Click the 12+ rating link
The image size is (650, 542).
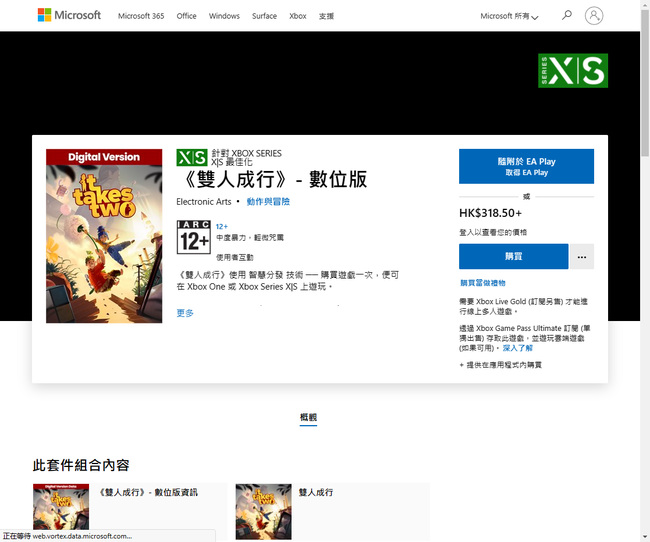[x=222, y=226]
